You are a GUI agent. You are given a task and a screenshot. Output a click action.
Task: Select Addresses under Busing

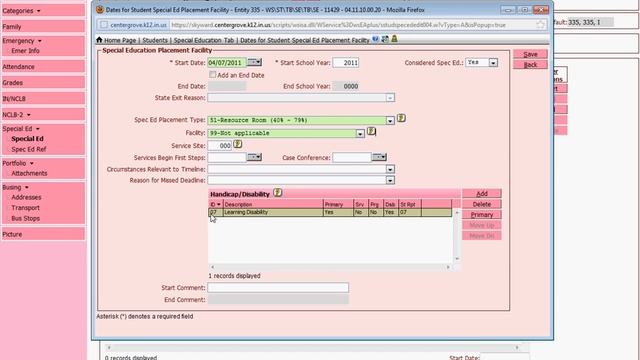(x=26, y=197)
